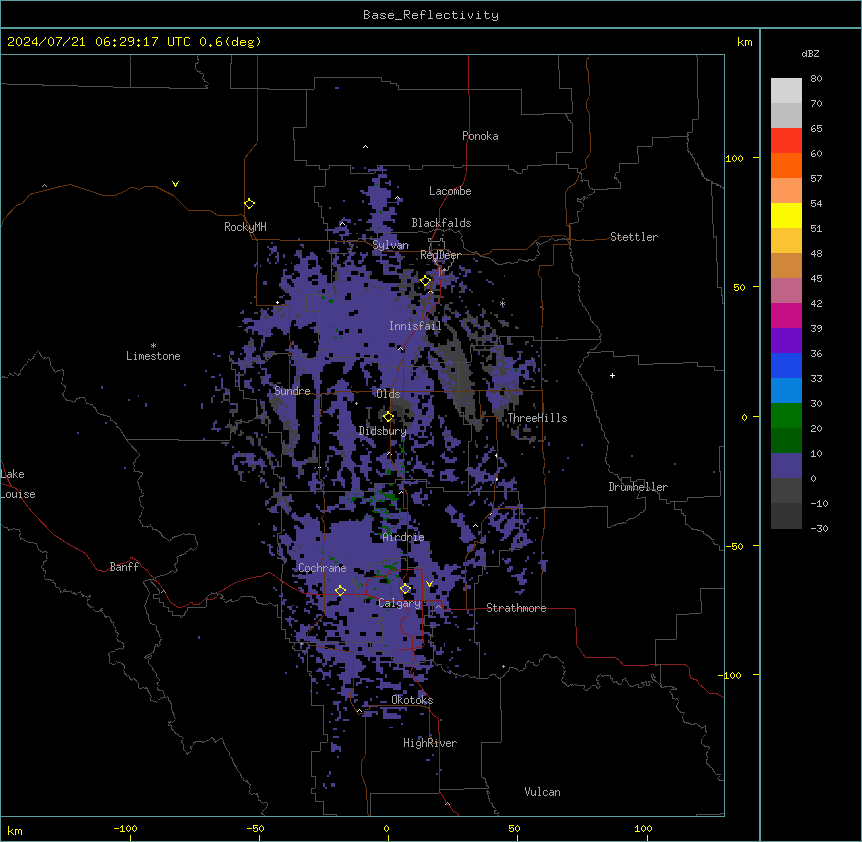Click the Banff label
862x842 pixels.
coord(124,567)
